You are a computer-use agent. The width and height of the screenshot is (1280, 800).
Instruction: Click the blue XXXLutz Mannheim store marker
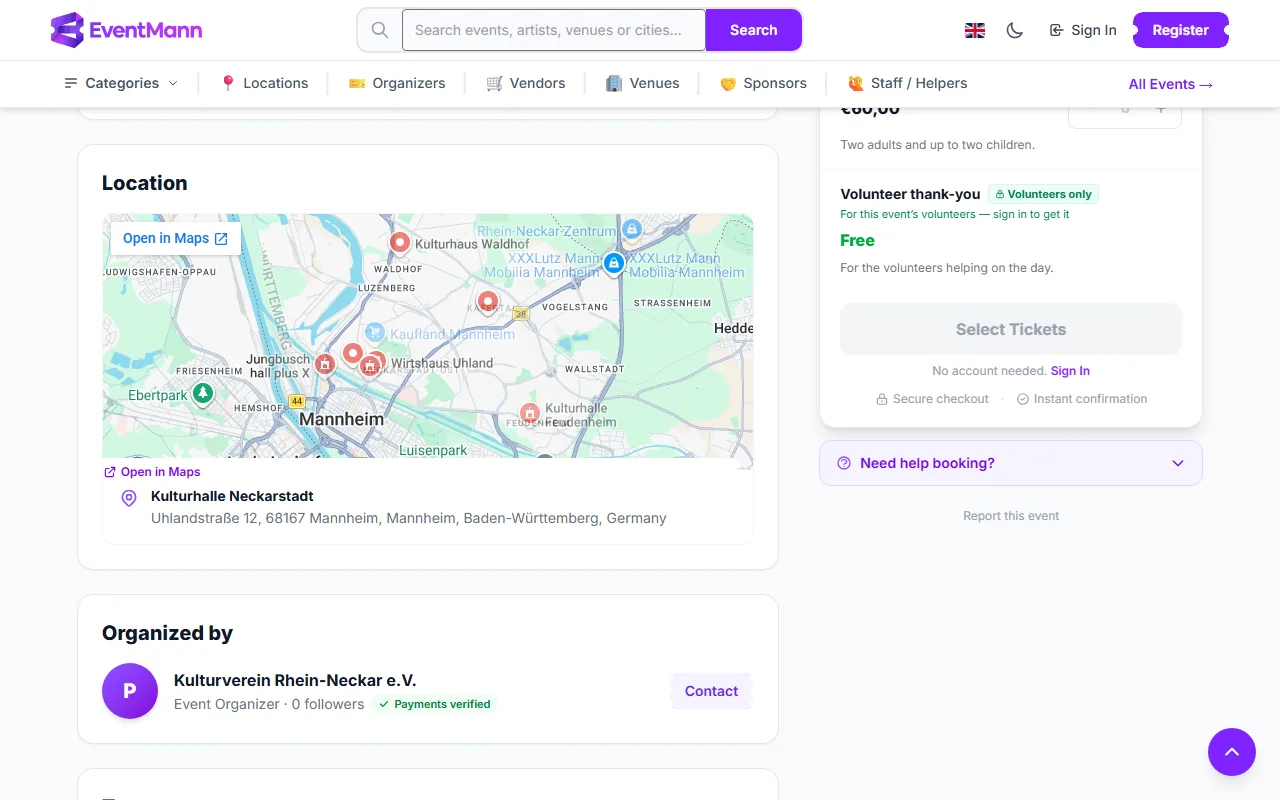pos(614,264)
